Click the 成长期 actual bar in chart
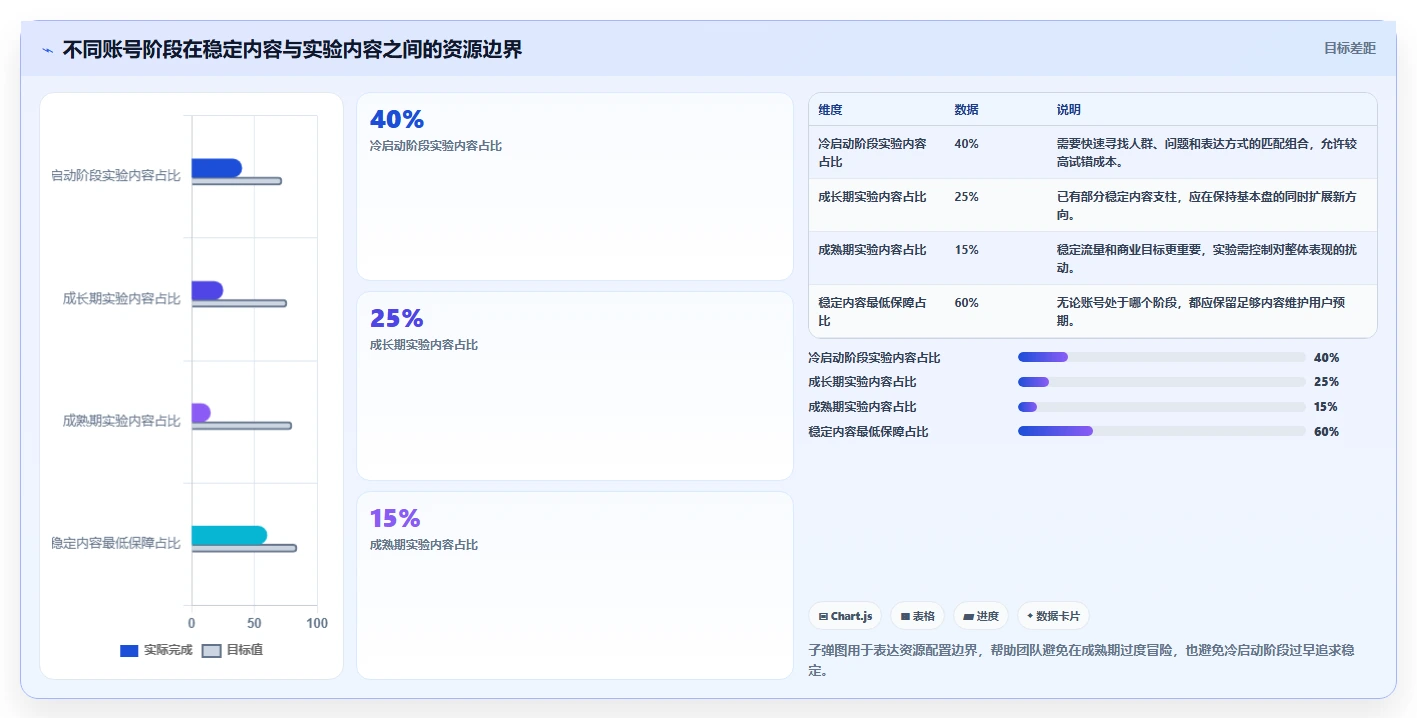Viewport: 1417px width, 718px height. pos(207,290)
